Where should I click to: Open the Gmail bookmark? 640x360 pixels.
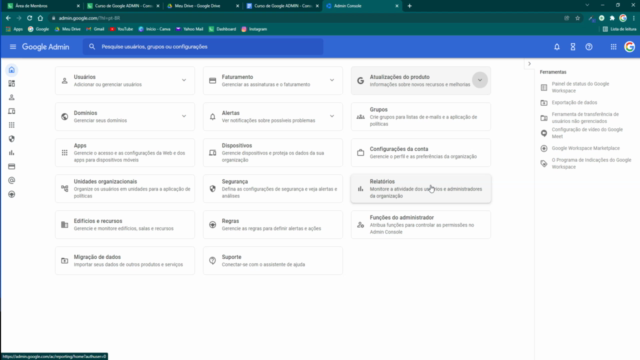pos(96,29)
